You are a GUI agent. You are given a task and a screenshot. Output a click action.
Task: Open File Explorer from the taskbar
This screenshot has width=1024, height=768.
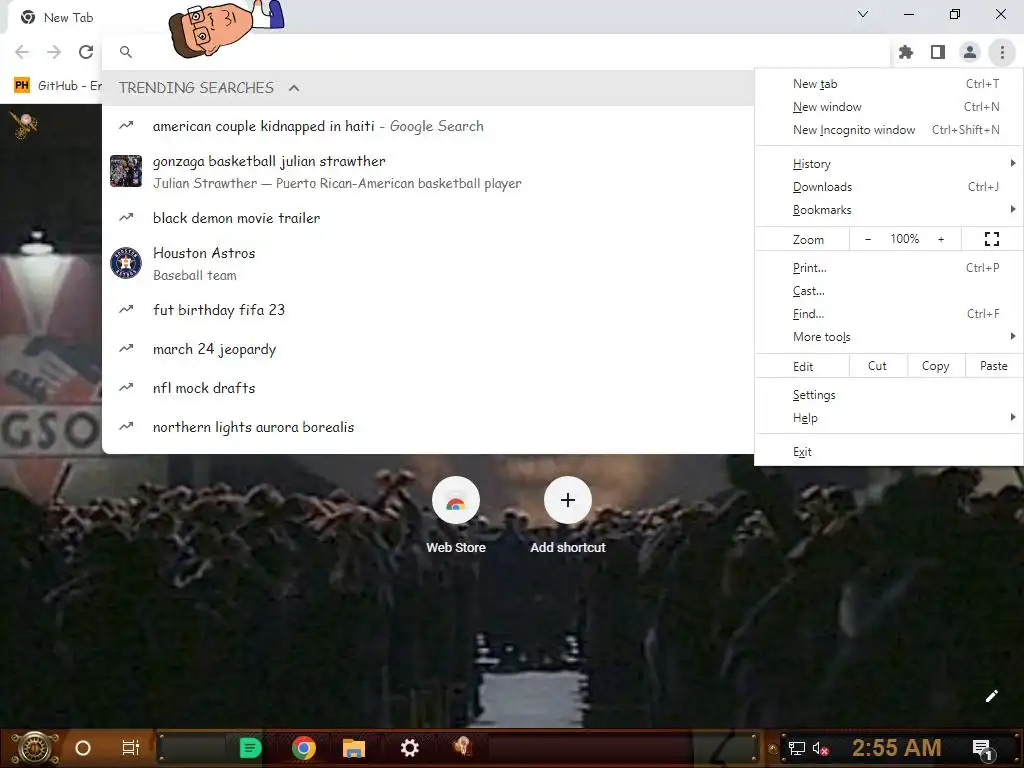(354, 748)
